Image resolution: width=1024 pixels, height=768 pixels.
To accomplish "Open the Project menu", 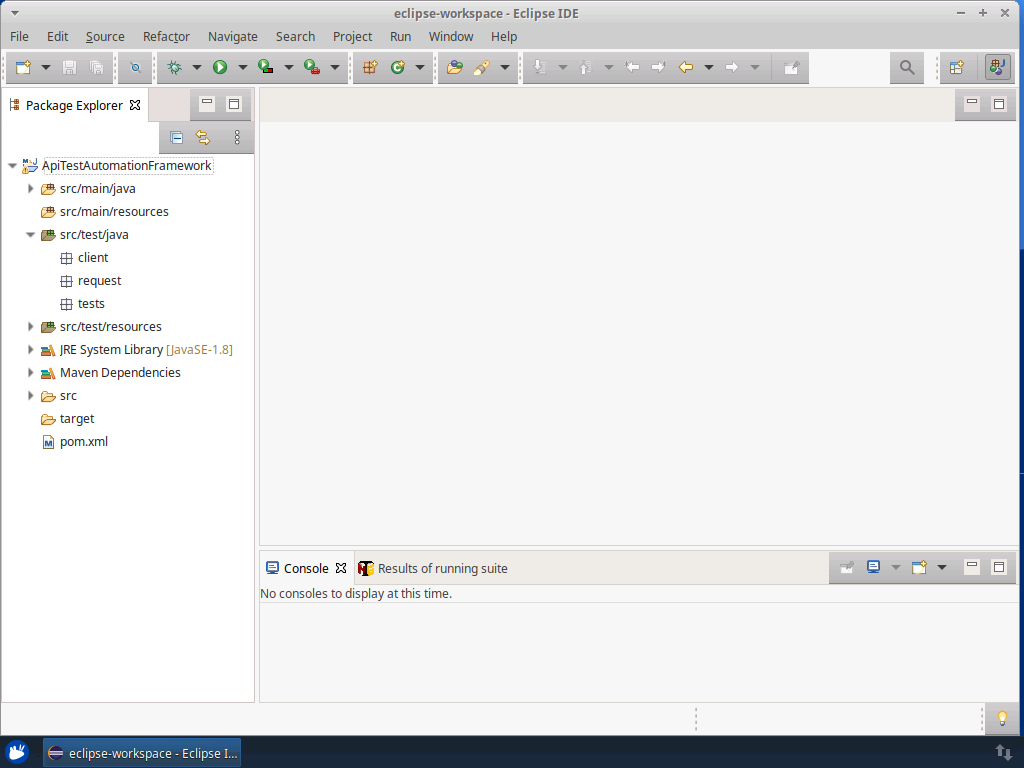I will 353,37.
